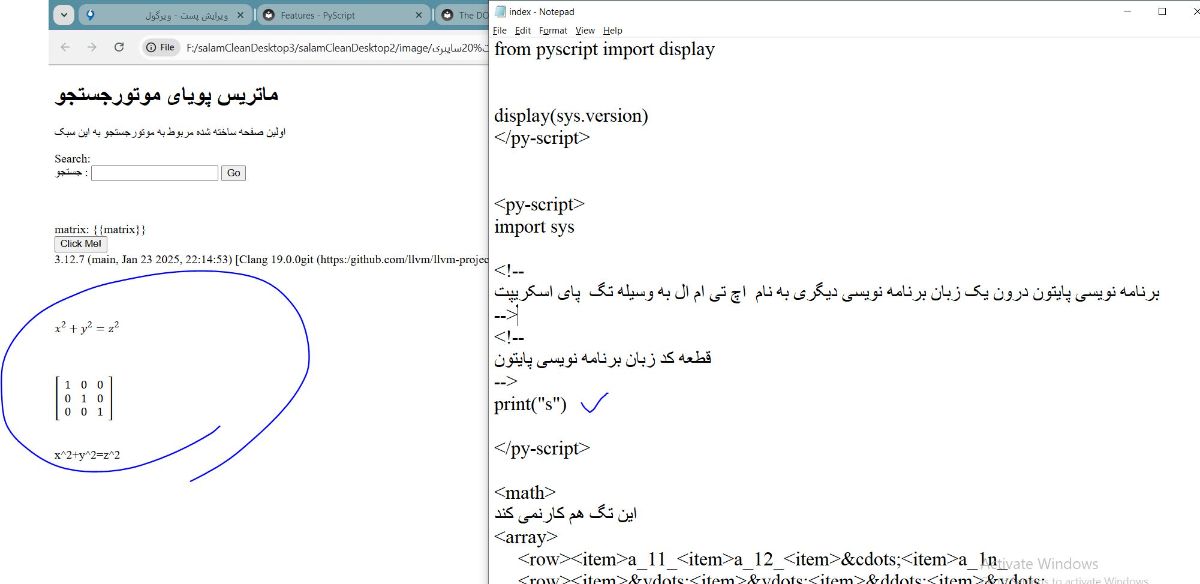Image resolution: width=1200 pixels, height=584 pixels.
Task: Open the tab search dropdown arrow
Action: point(63,15)
